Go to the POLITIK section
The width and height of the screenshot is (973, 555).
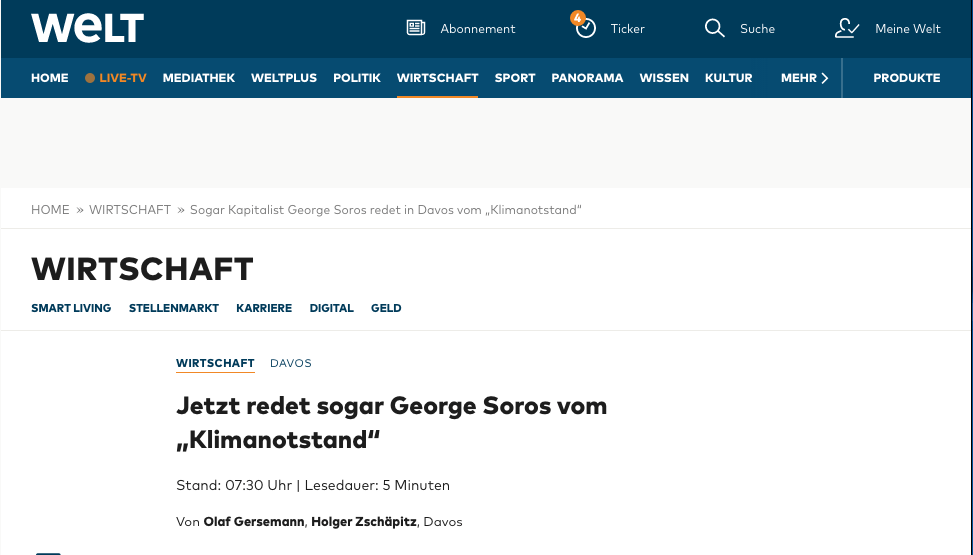(357, 78)
